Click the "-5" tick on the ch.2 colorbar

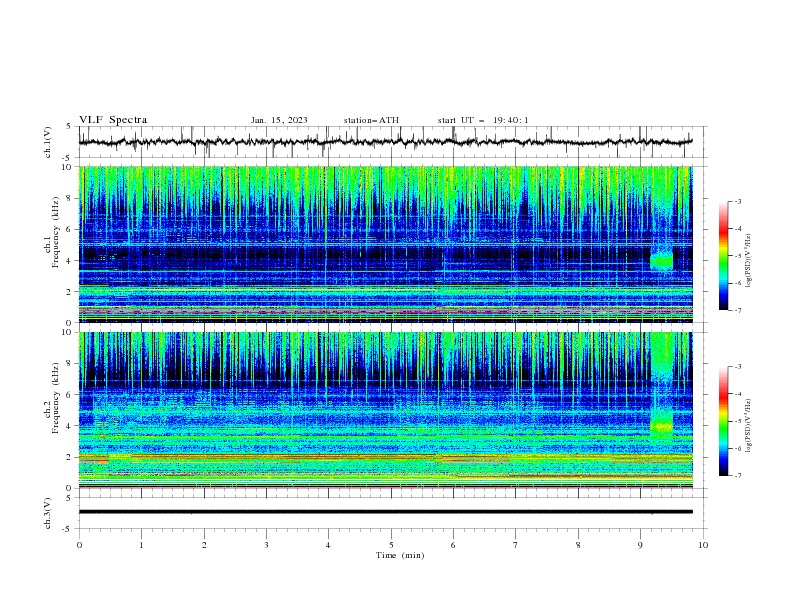[738, 421]
